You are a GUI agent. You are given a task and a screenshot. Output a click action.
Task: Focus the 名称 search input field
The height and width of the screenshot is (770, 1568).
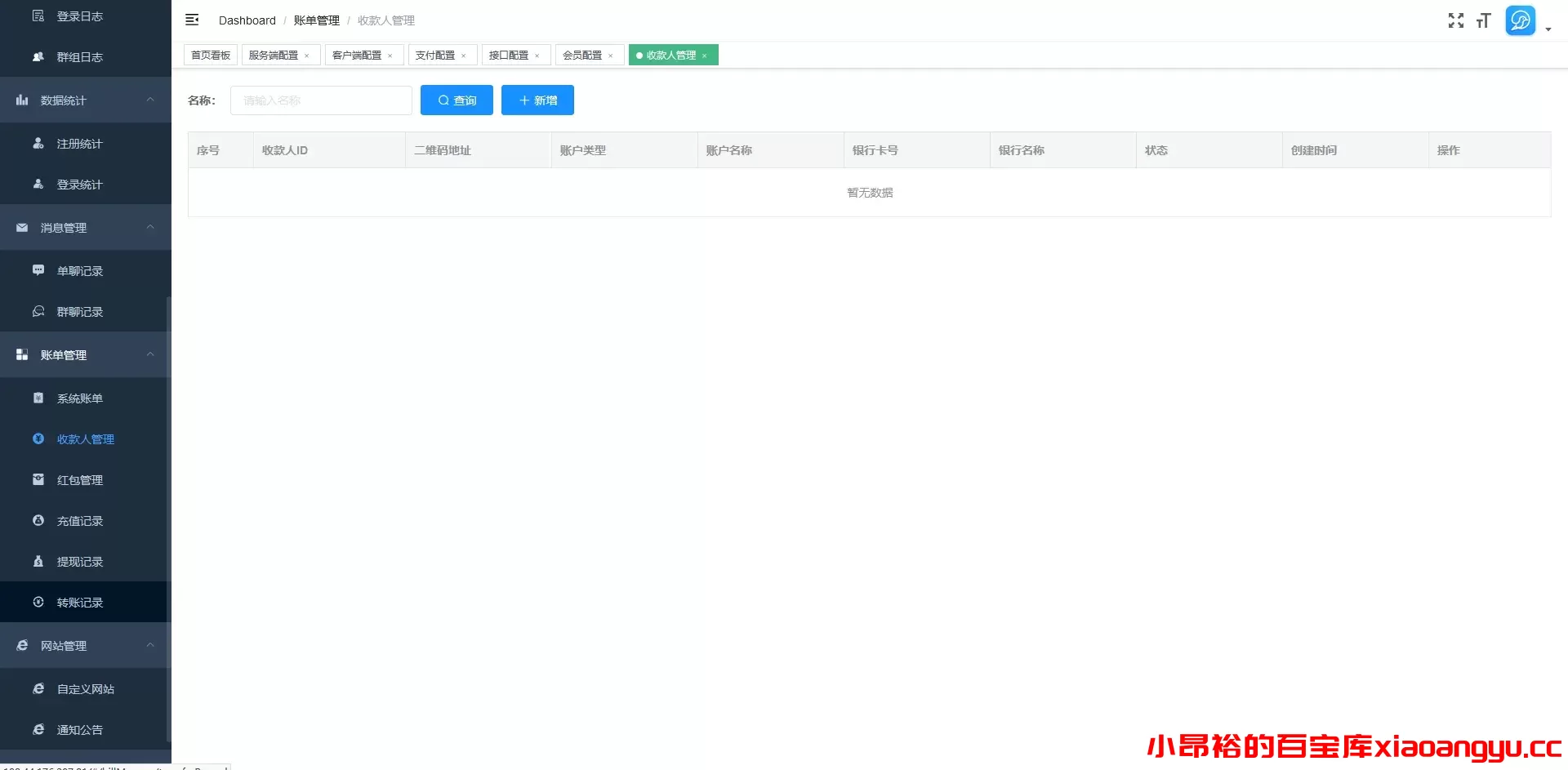[321, 100]
